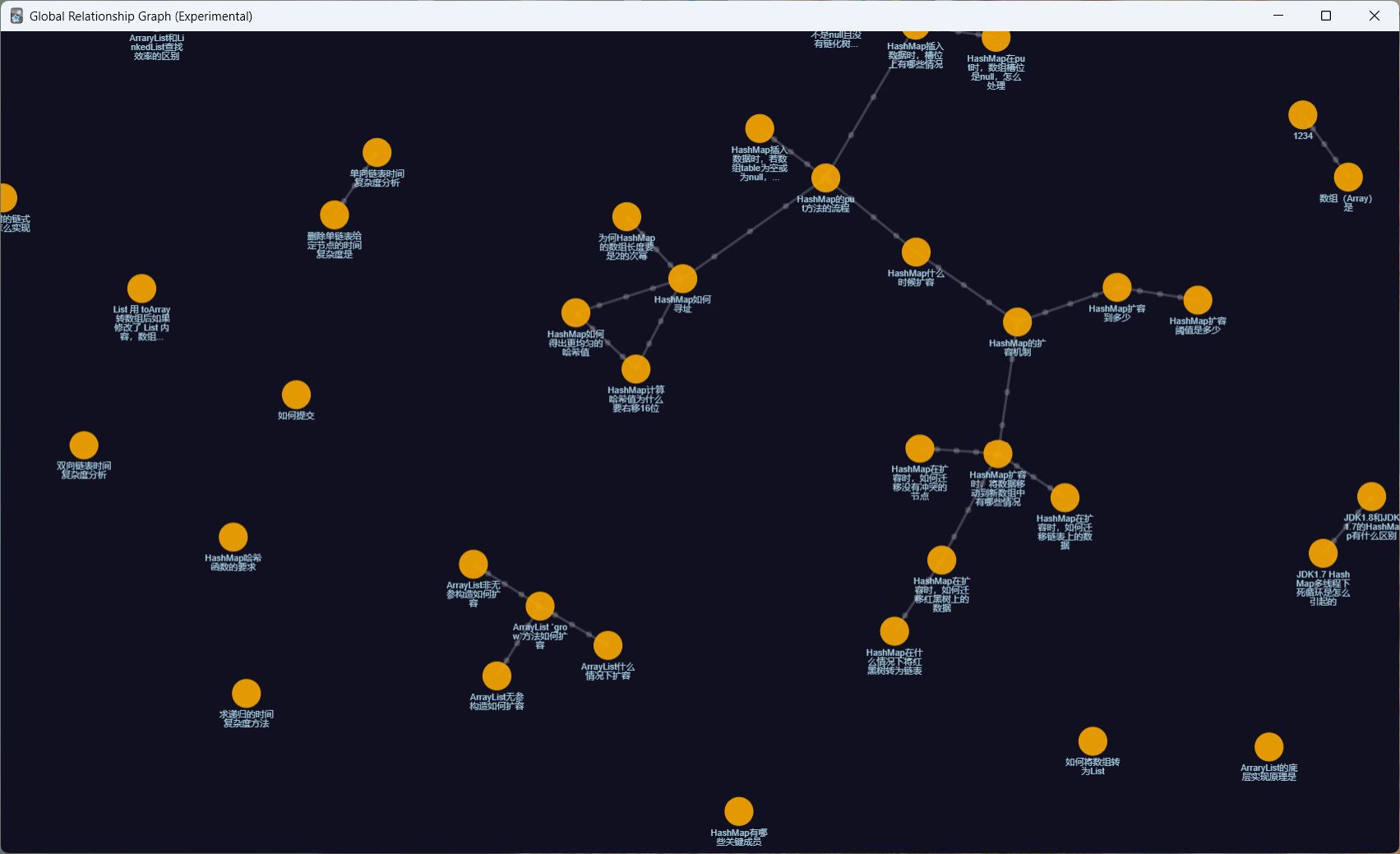Select the "ArrayList无参构造如何扩容" node
The width and height of the screenshot is (1400, 854).
click(x=497, y=676)
